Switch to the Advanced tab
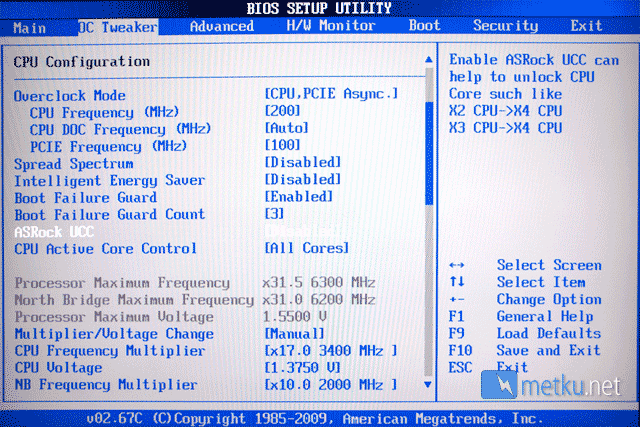The image size is (640, 427). click(222, 27)
